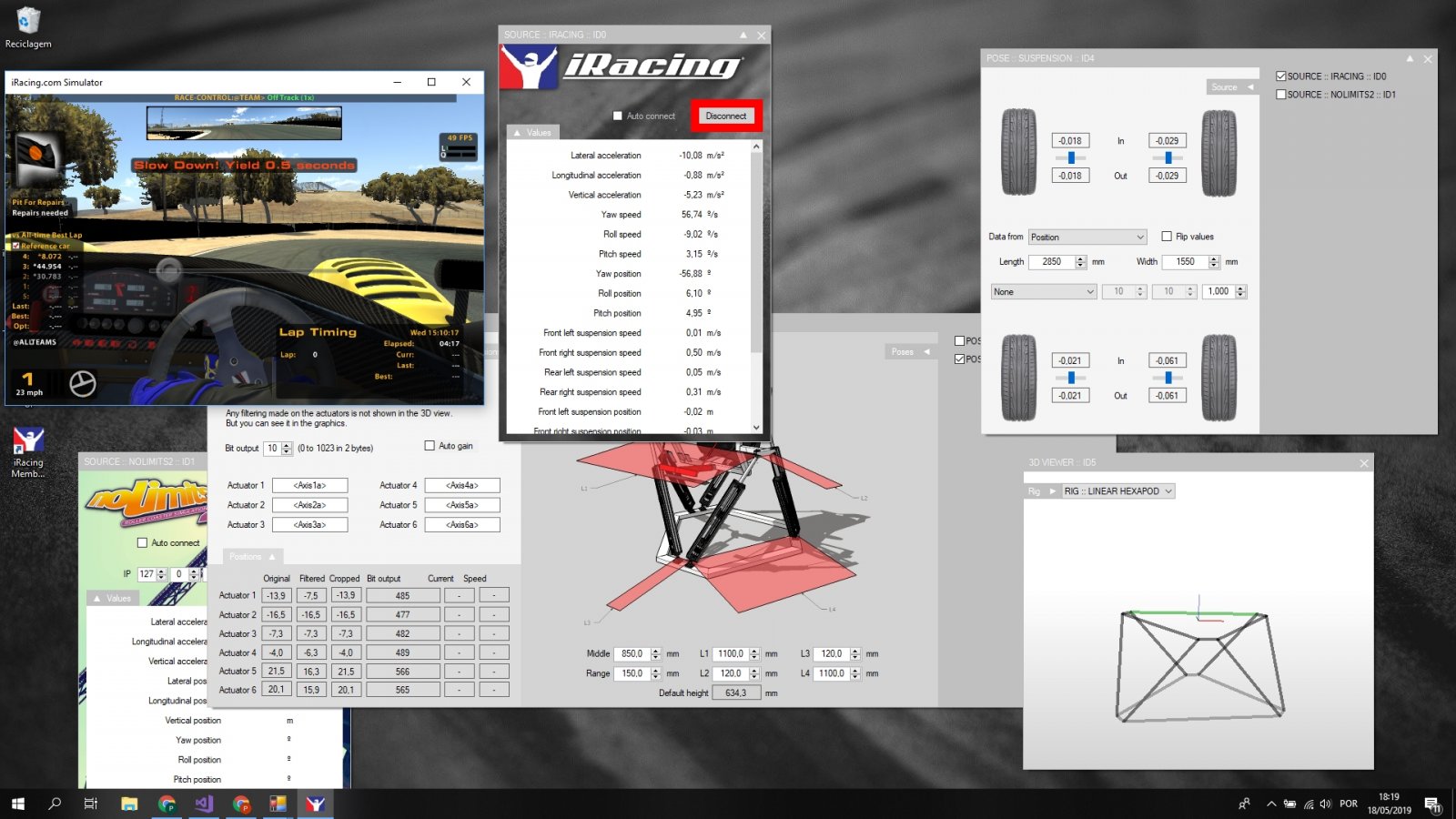Increase the Bit output stepper value
This screenshot has height=819, width=1456.
288,445
